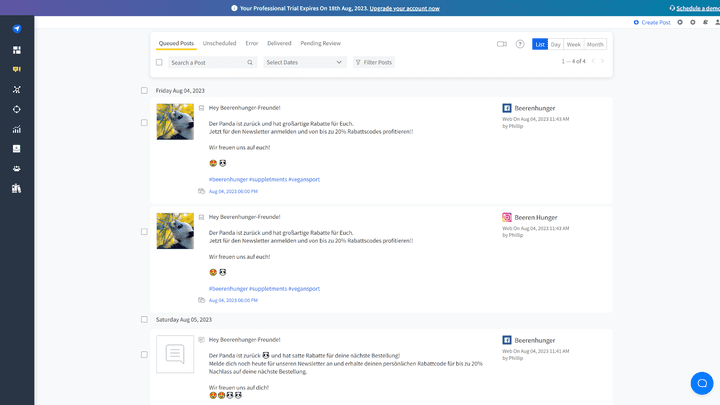Switch to the Queued Posts tab
720x405 pixels.
pos(176,43)
